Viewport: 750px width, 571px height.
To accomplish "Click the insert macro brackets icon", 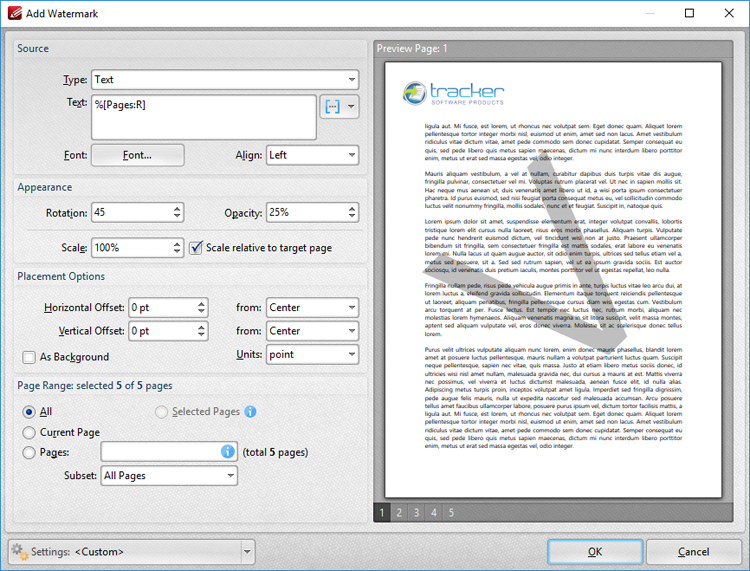I will click(x=332, y=106).
